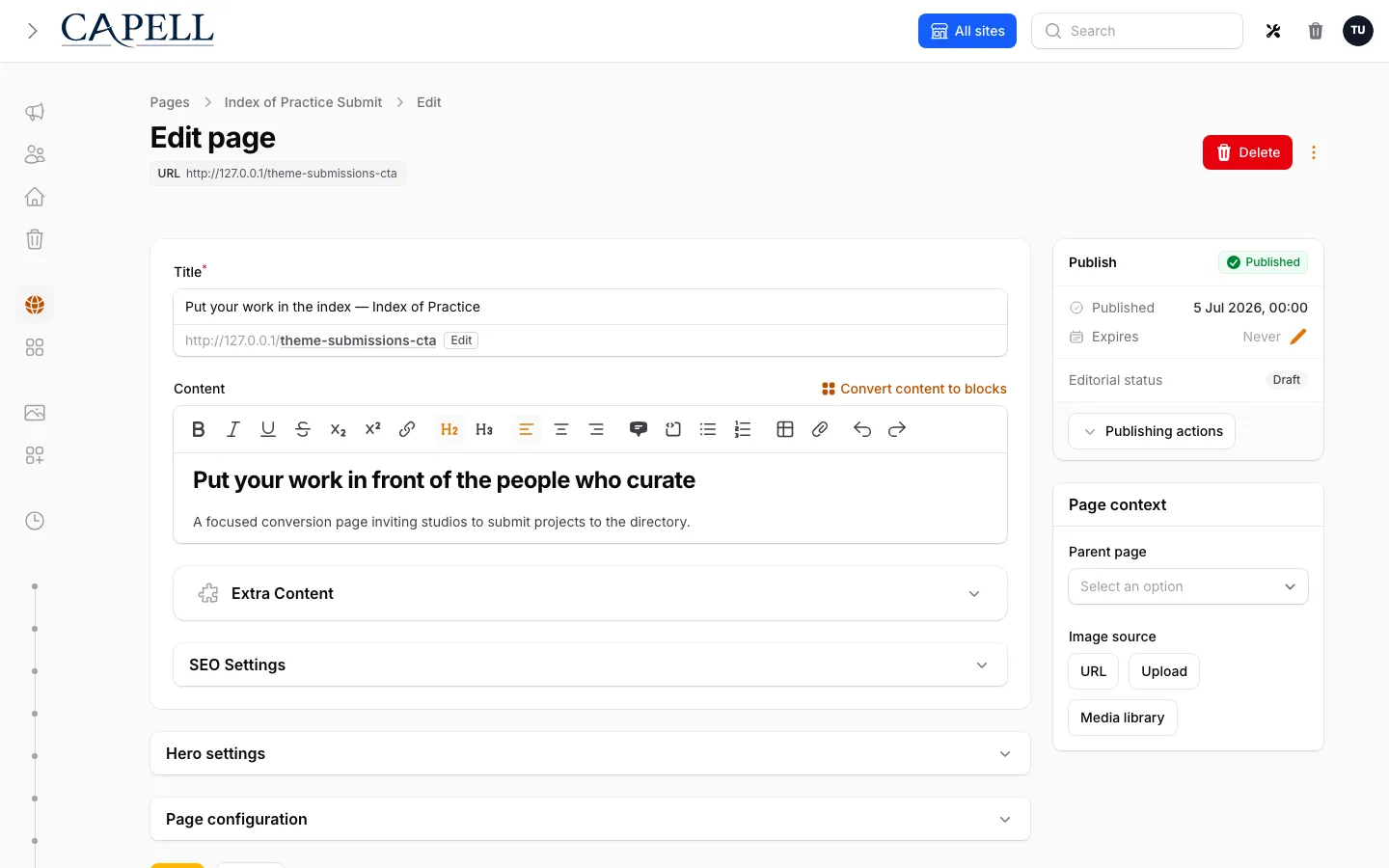Expand the Hero settings panel

click(590, 753)
